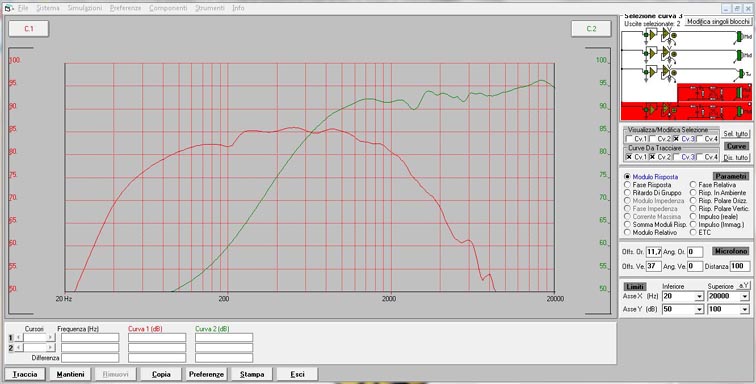The width and height of the screenshot is (756, 384).
Task: Select the second Mid speaker driver icon
Action: (x=740, y=55)
